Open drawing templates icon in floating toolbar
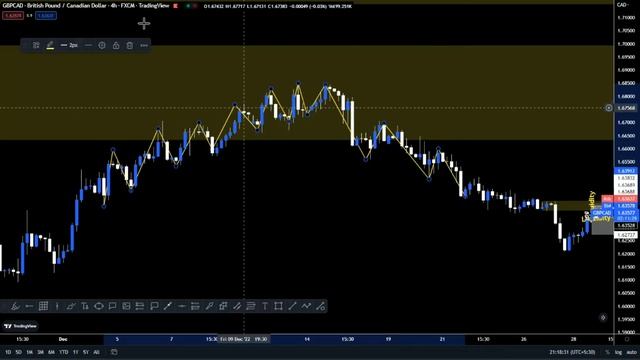The width and height of the screenshot is (640, 360). tap(36, 45)
